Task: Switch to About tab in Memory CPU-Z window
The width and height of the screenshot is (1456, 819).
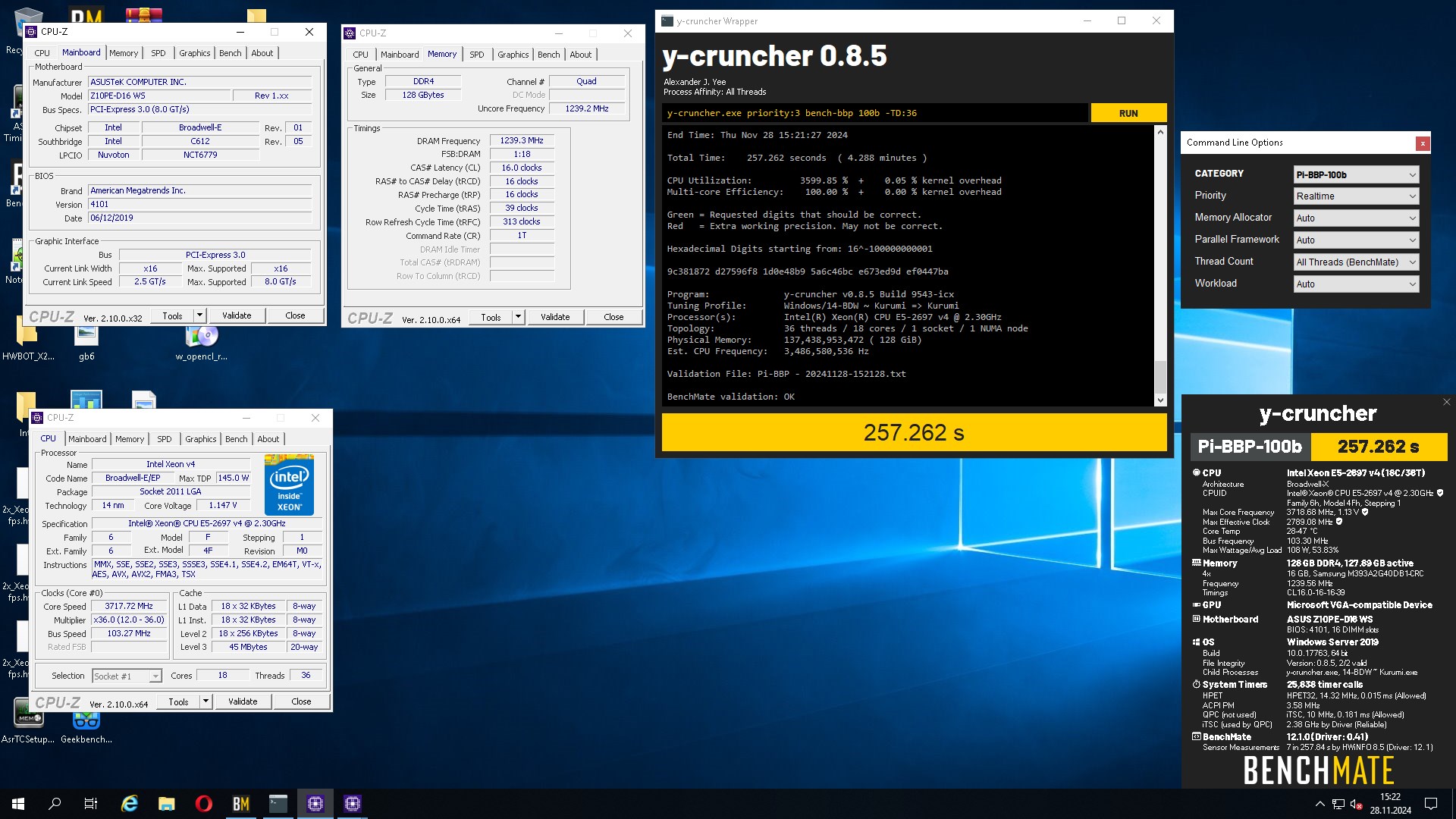Action: pyautogui.click(x=581, y=55)
